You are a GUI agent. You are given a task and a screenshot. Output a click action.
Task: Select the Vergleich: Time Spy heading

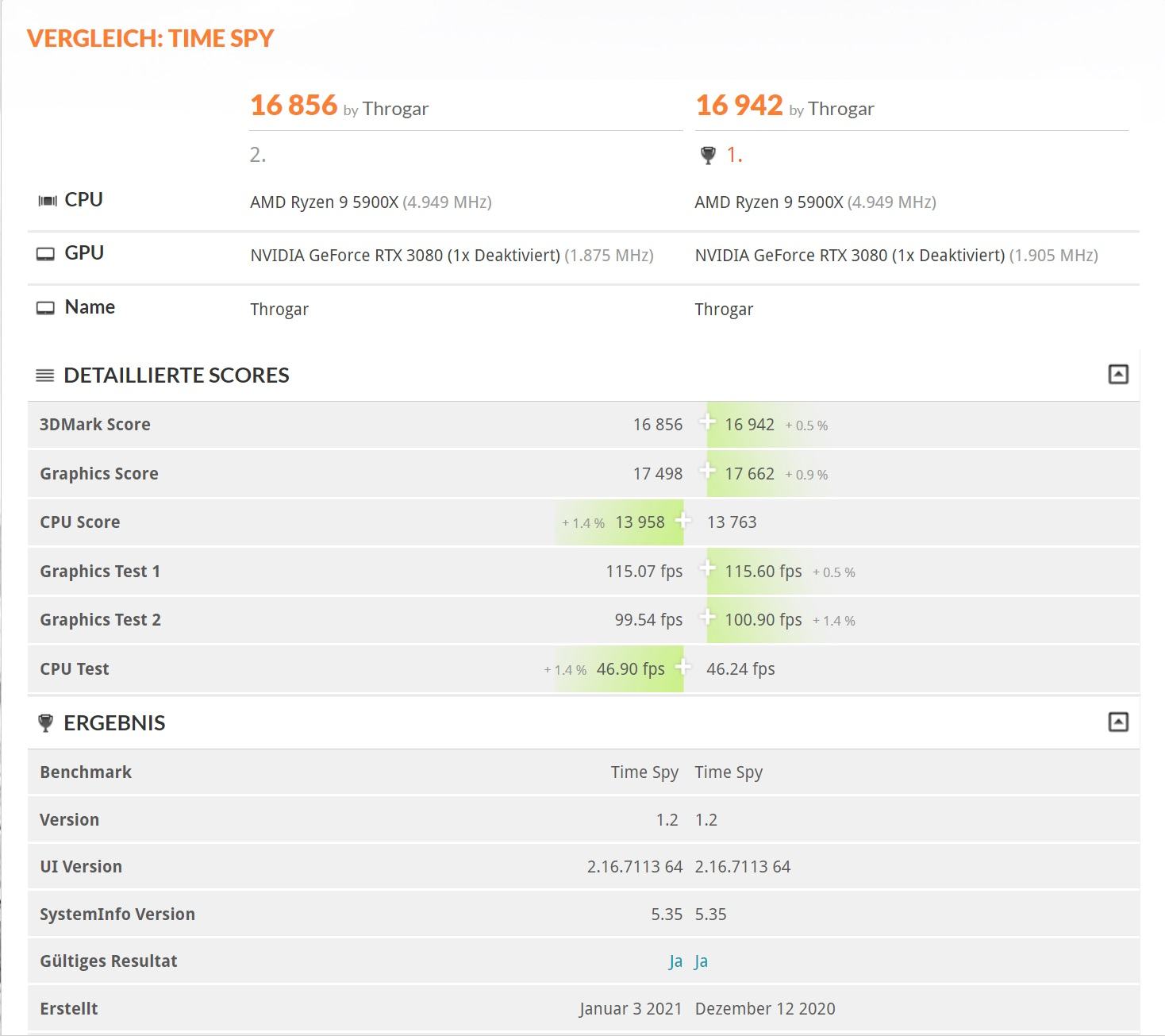(150, 38)
